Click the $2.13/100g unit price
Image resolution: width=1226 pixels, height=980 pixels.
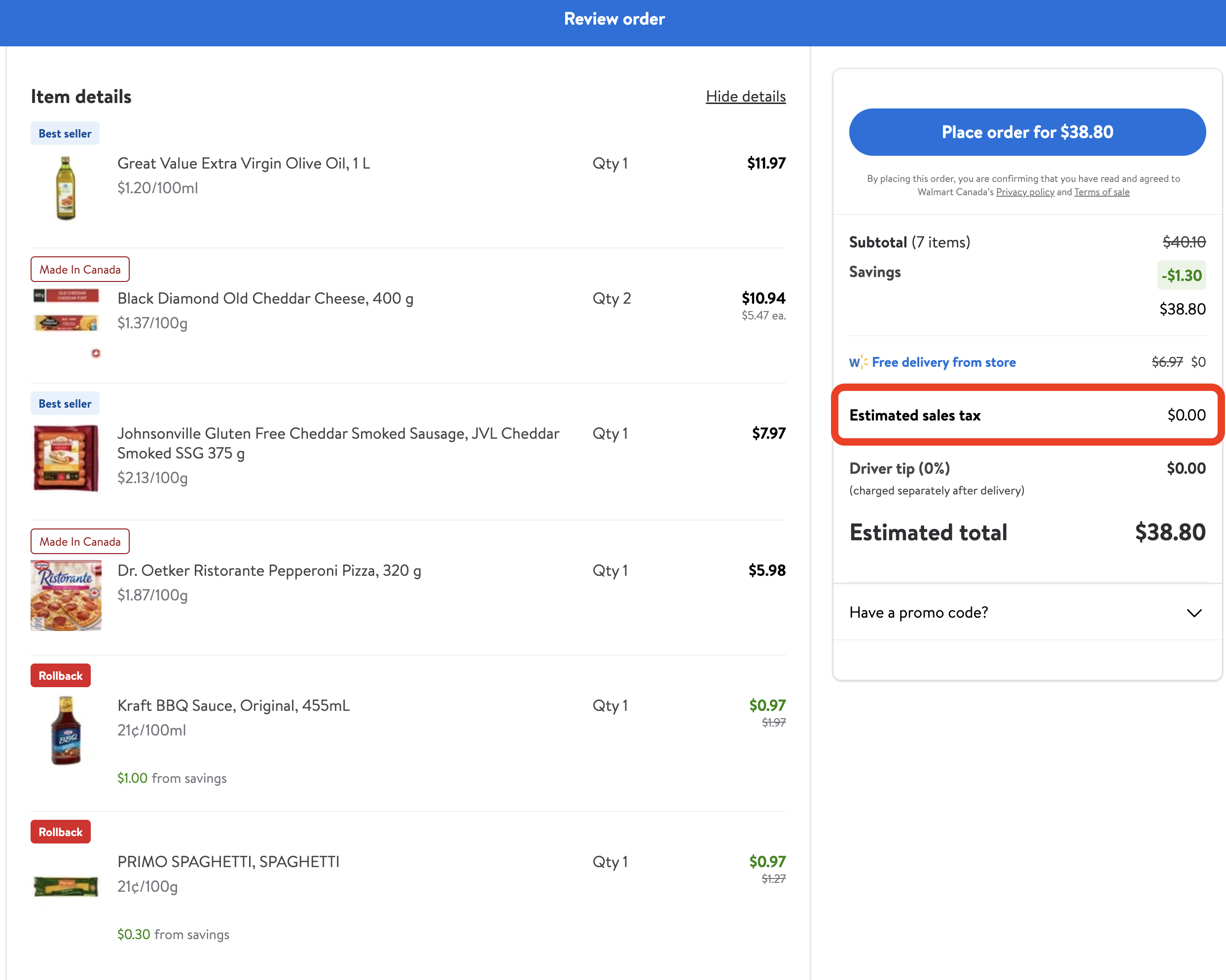152,478
